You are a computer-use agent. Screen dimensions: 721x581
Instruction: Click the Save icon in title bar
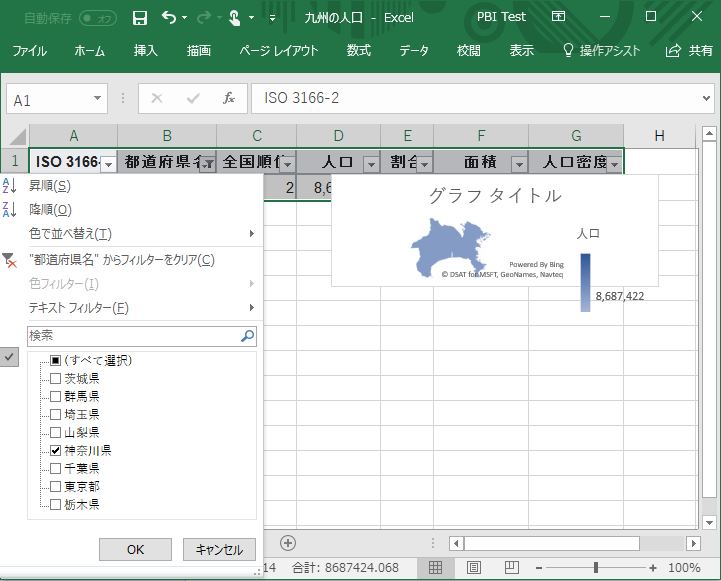(140, 17)
